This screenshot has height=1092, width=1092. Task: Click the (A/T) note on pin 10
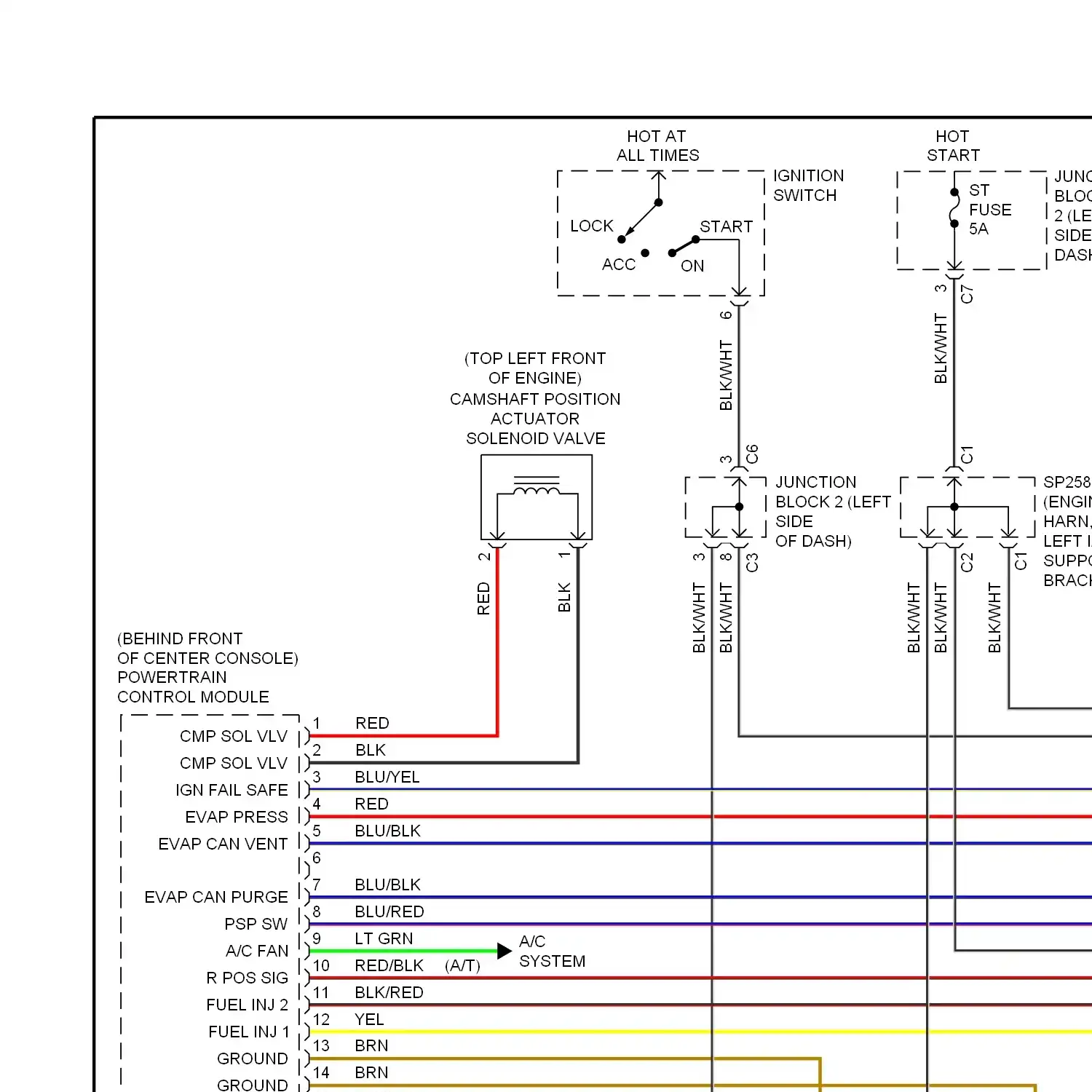463,966
